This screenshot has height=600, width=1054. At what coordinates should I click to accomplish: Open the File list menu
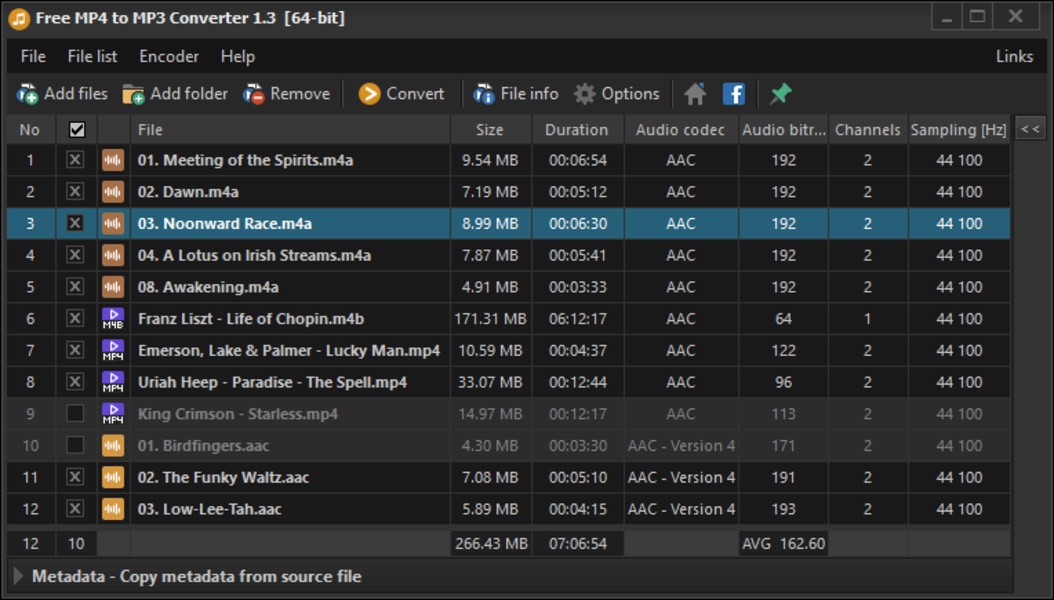(92, 57)
